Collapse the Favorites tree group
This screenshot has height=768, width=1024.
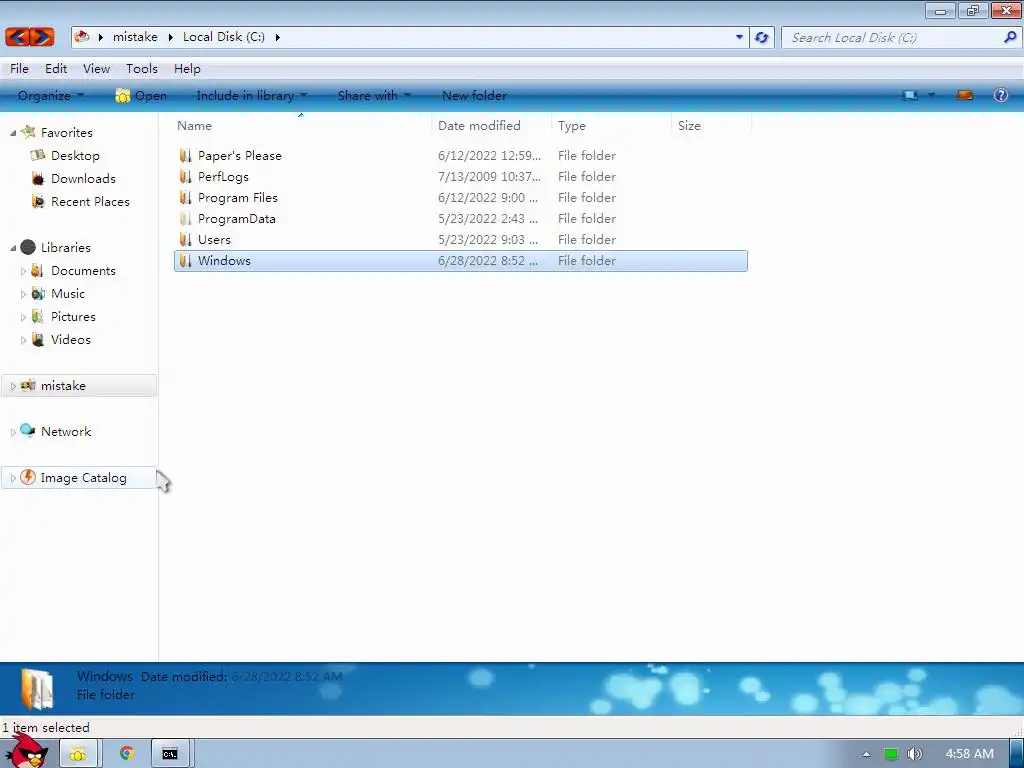[x=13, y=133]
